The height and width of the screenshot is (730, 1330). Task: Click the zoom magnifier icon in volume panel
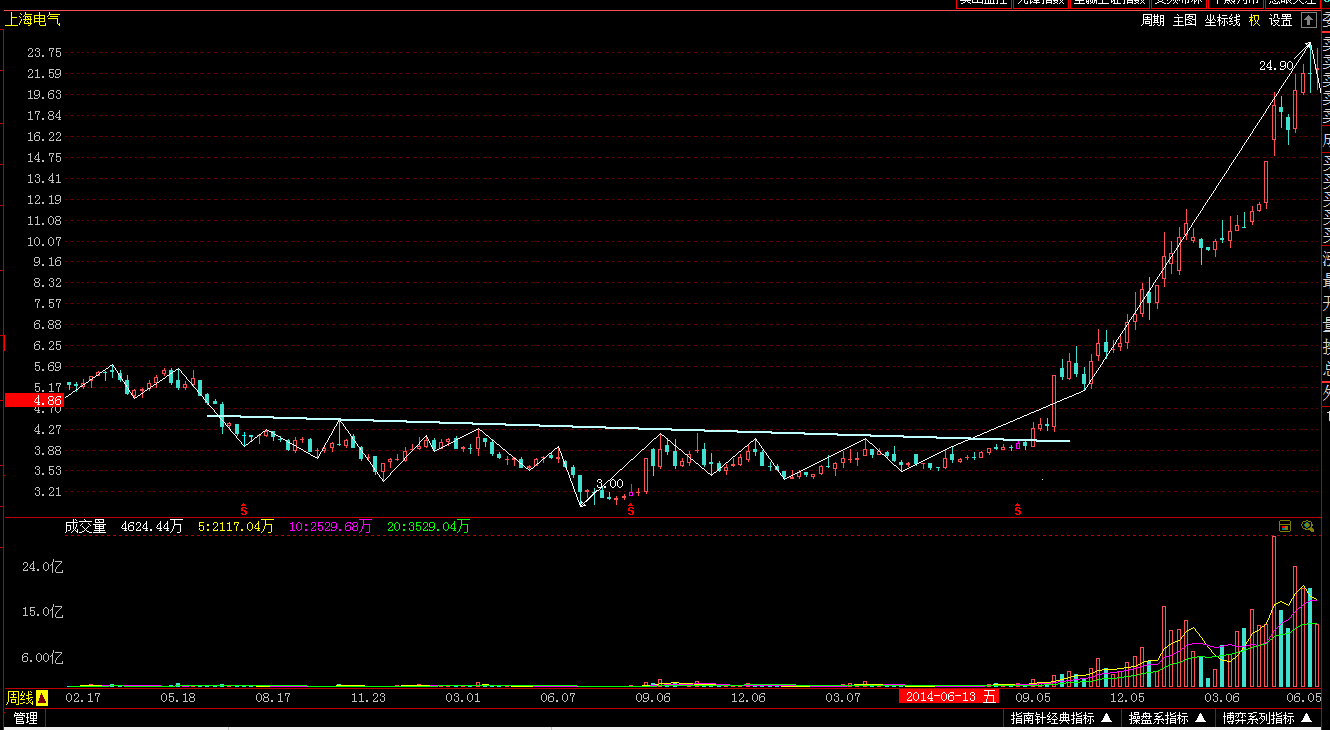pos(1307,526)
